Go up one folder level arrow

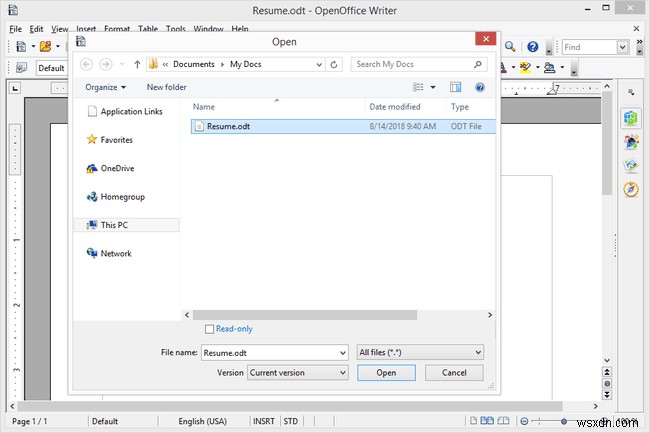[x=137, y=64]
